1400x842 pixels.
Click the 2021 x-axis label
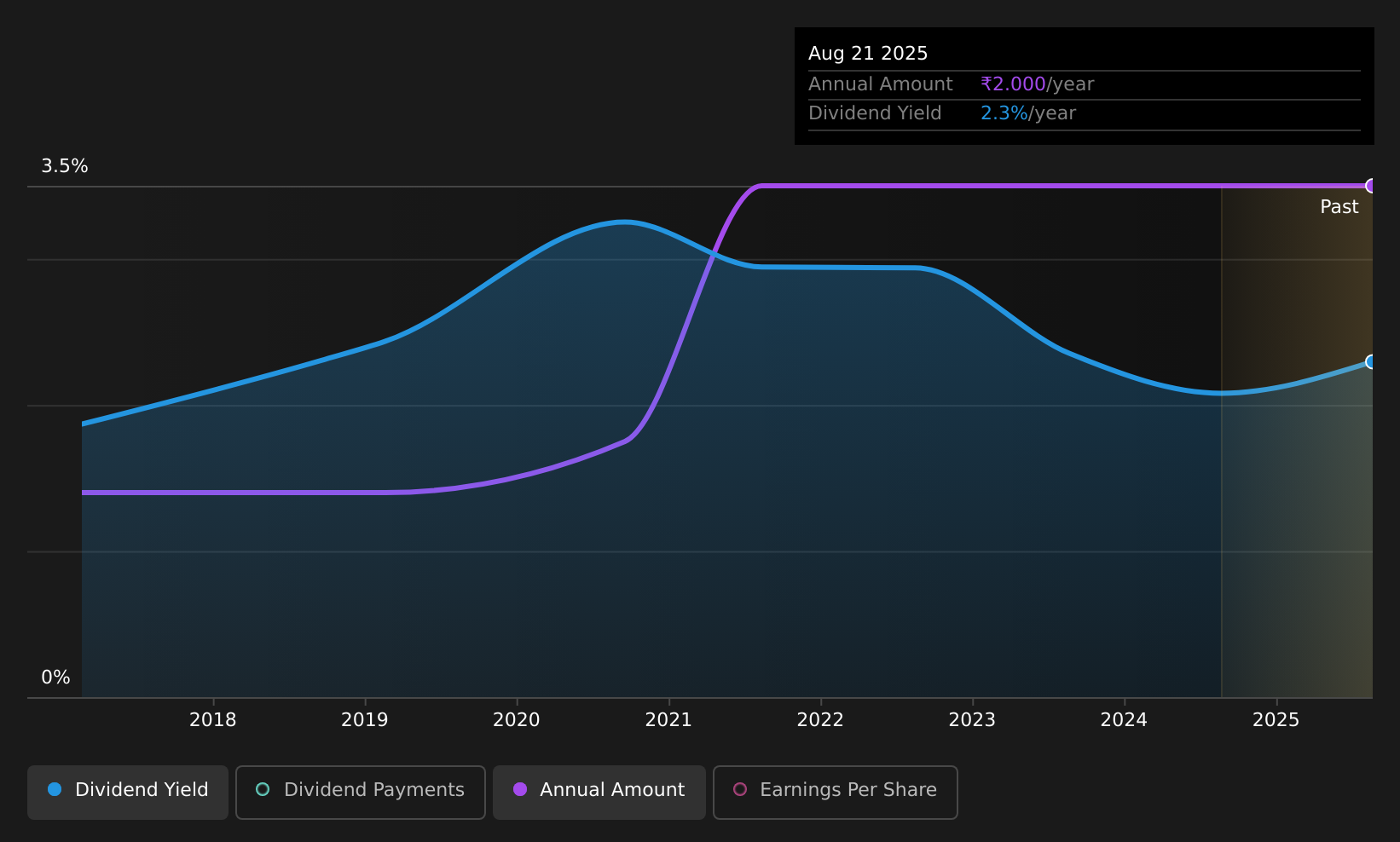point(668,720)
